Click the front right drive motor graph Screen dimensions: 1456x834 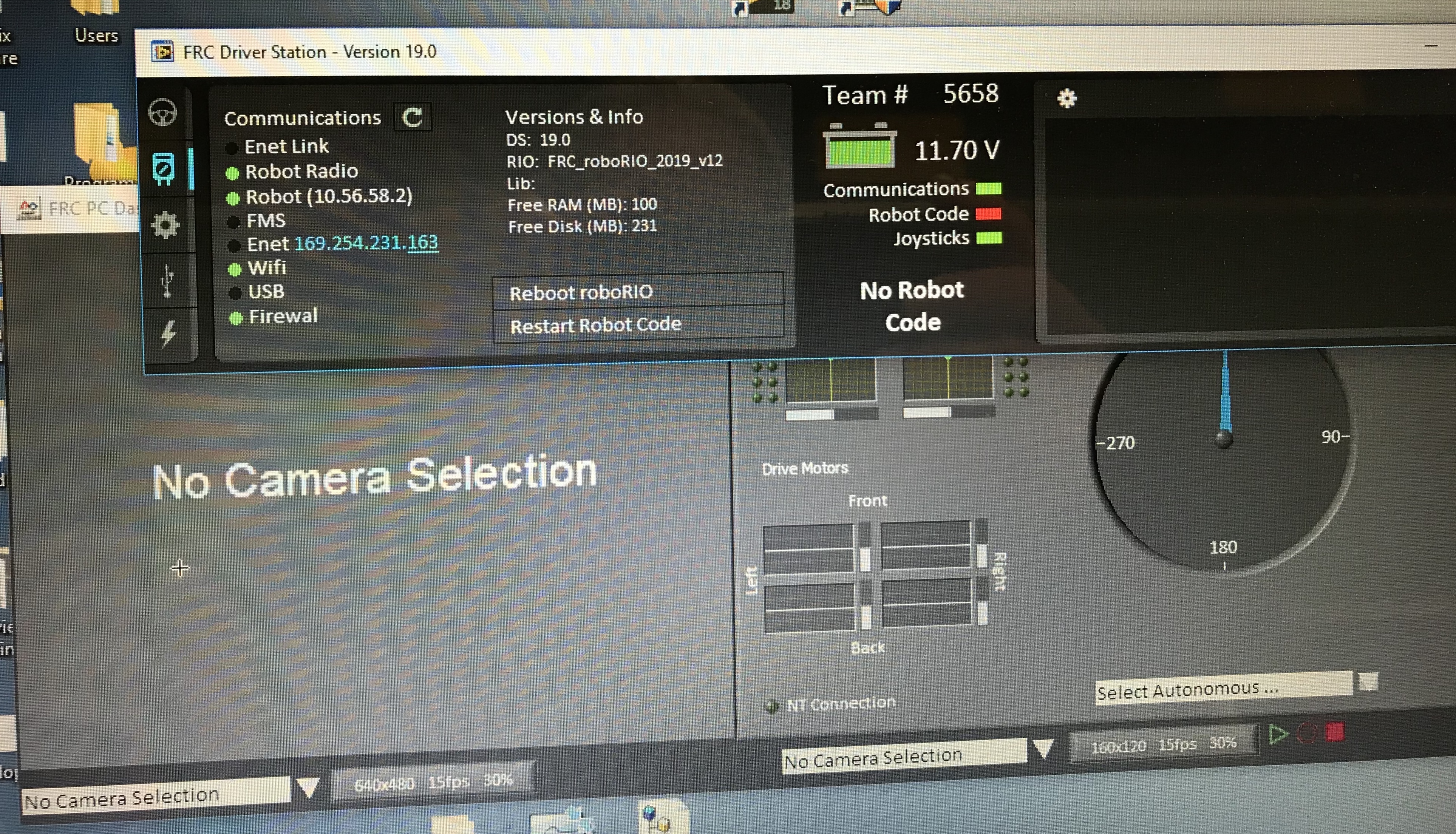[x=927, y=545]
